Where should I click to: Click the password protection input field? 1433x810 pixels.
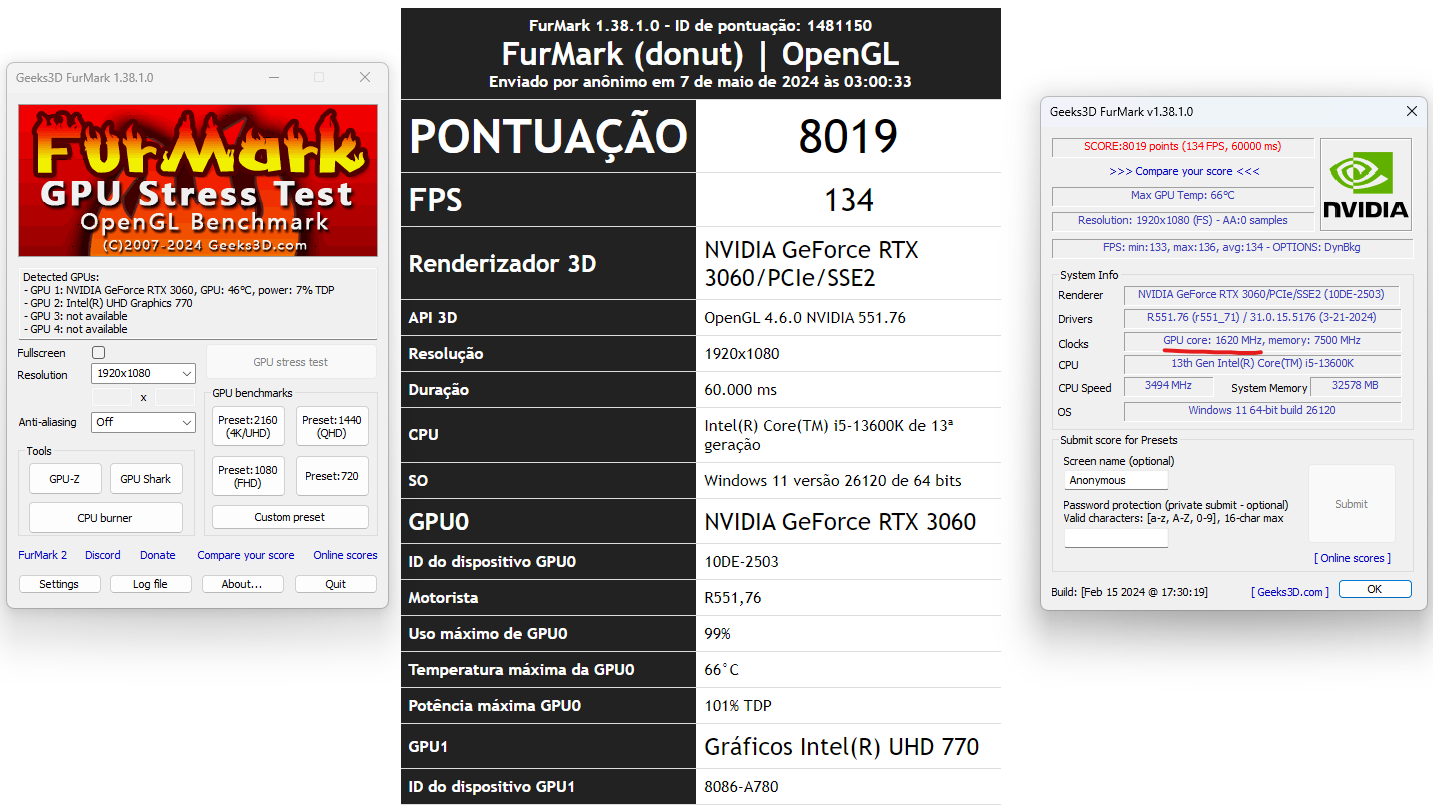tap(1115, 538)
